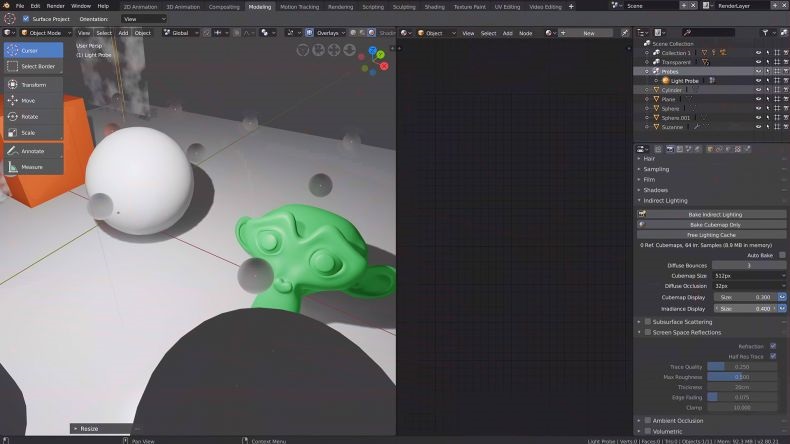Click the Suzanne mesh triangle icon
The image size is (790, 444).
coord(656,127)
